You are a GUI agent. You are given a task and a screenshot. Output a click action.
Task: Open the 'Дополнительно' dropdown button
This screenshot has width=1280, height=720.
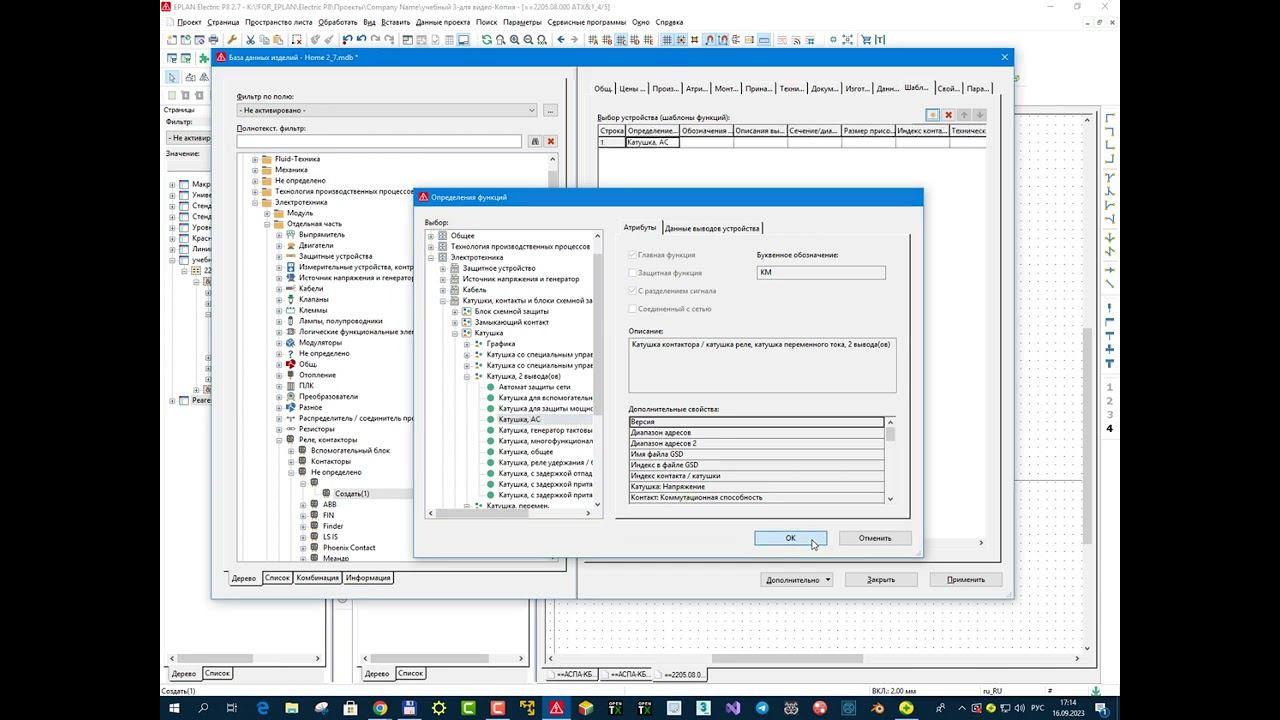pyautogui.click(x=797, y=579)
